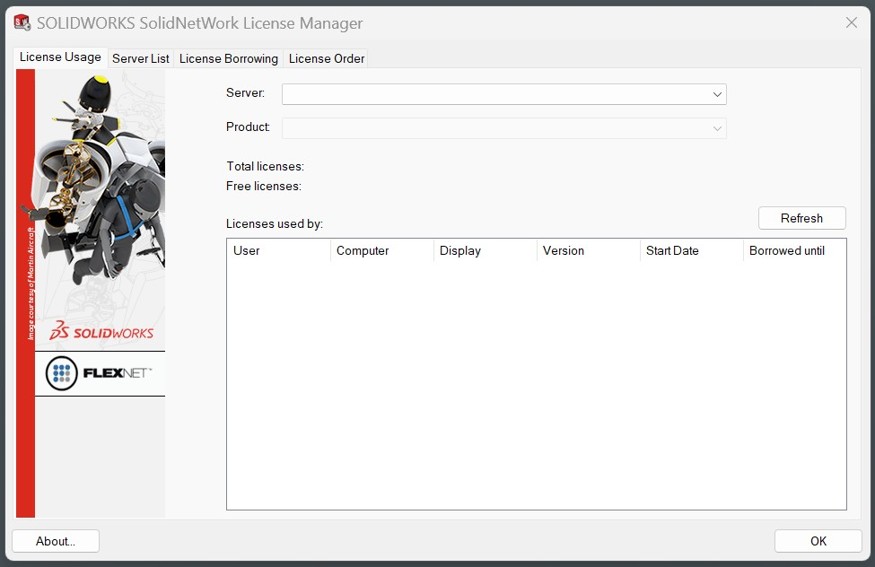Click the Refresh button
The height and width of the screenshot is (567, 875).
point(802,218)
